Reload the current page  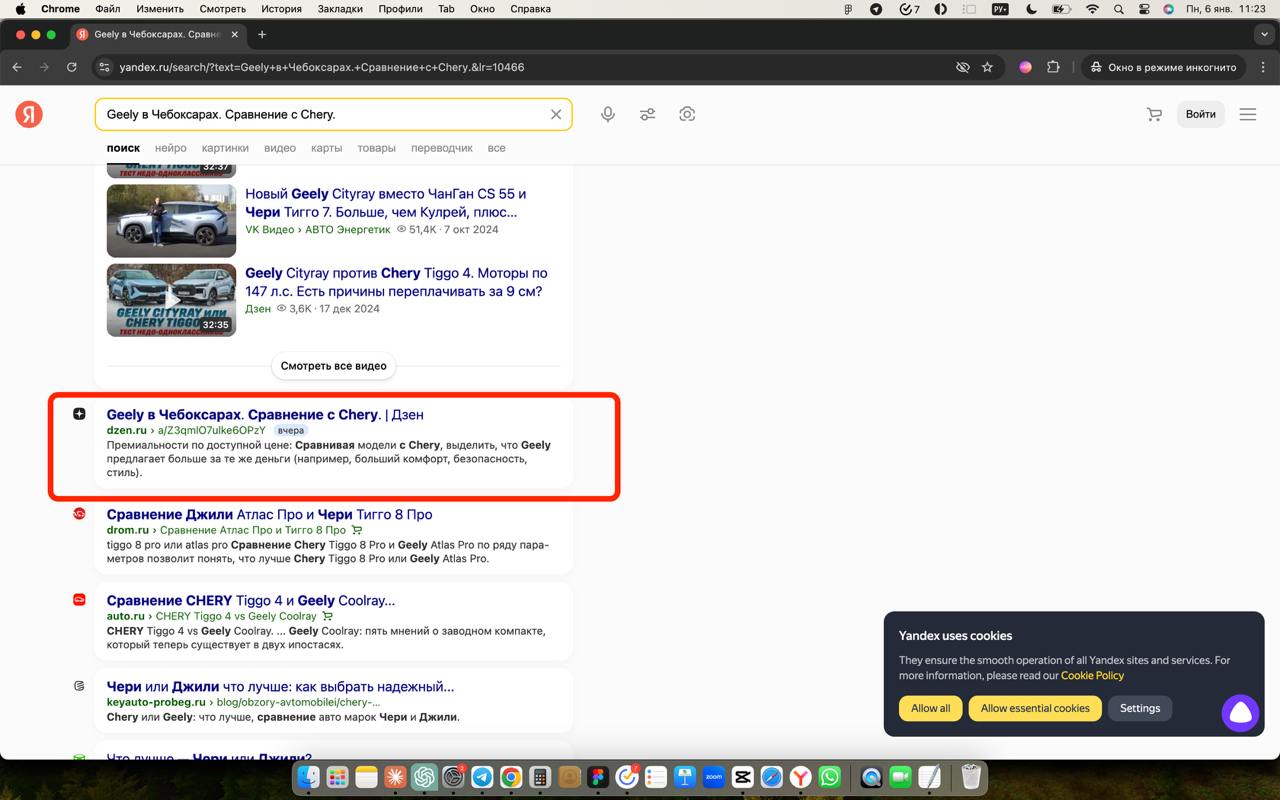click(71, 67)
